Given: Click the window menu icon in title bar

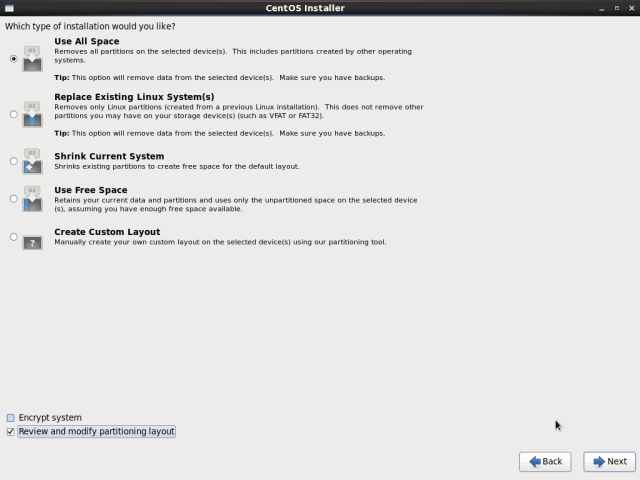Looking at the screenshot, I should coord(9,8).
